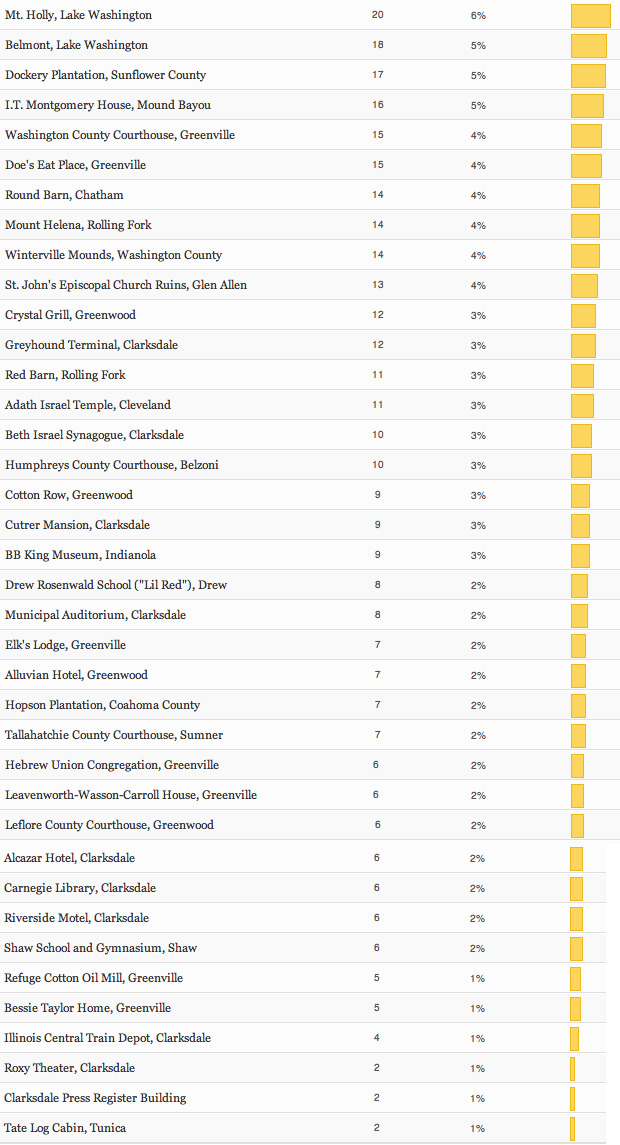The image size is (620, 1145).
Task: Click vote count for Adath Israel Temple
Action: click(378, 405)
